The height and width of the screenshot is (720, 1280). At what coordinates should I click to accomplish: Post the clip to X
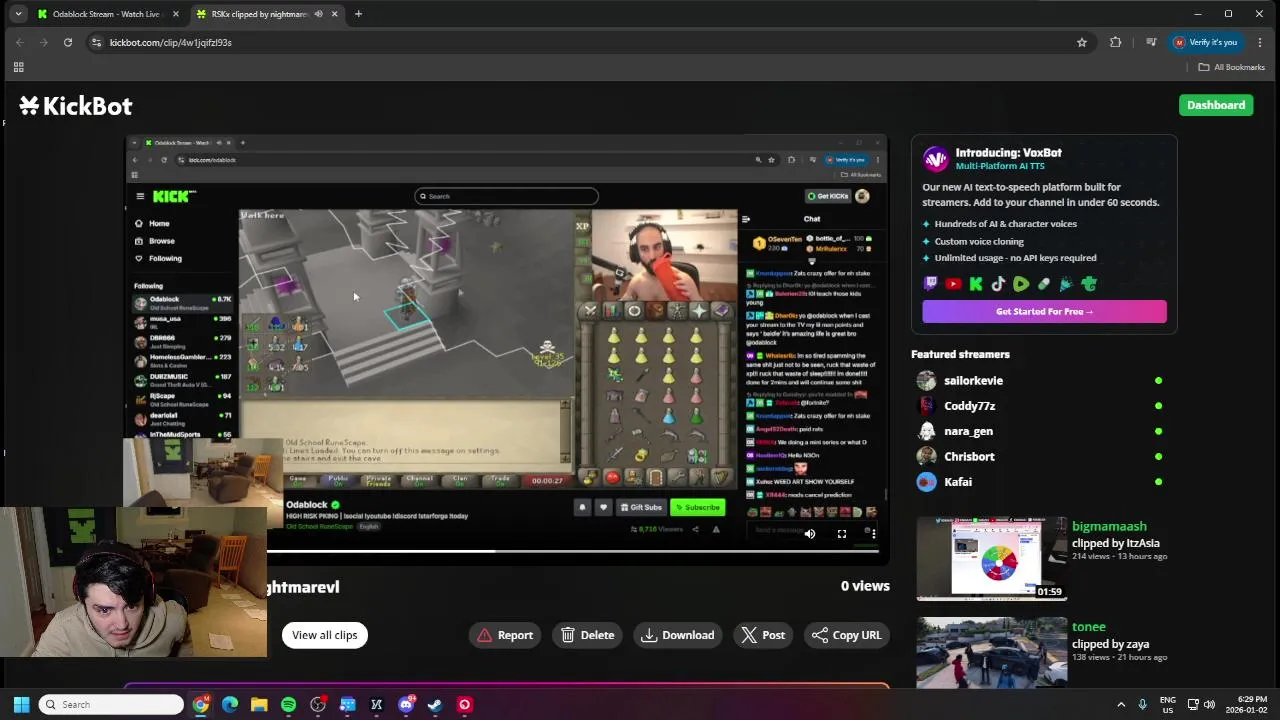pos(763,635)
